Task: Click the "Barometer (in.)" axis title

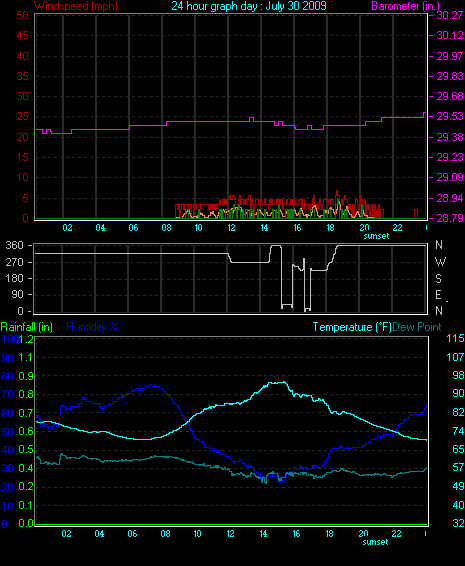Action: [405, 6]
